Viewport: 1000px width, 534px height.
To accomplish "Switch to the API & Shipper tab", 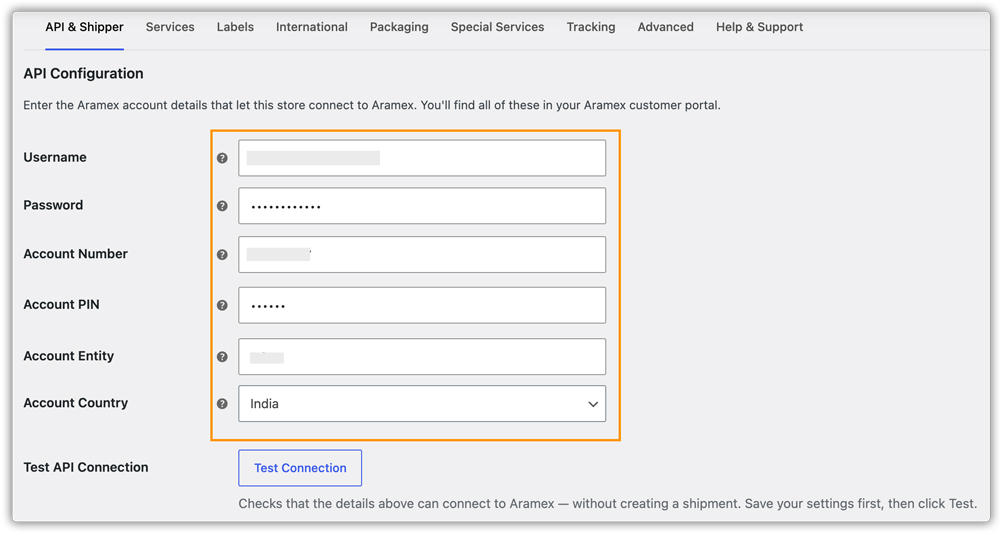I will pos(84,27).
